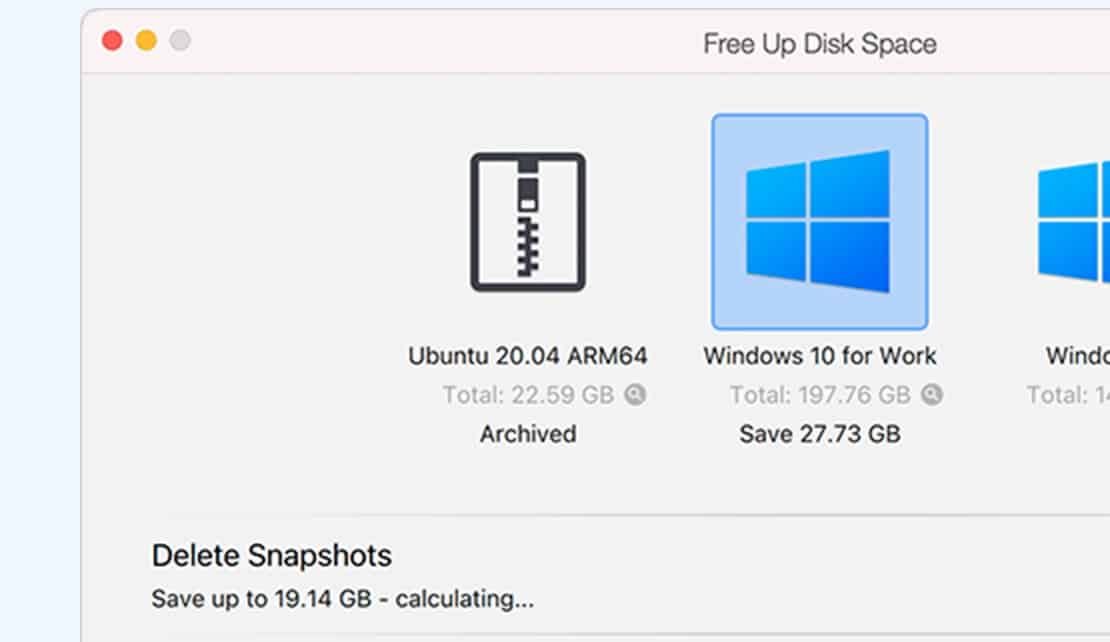Click the Ubuntu 20.04 ARM64 name label

point(527,355)
